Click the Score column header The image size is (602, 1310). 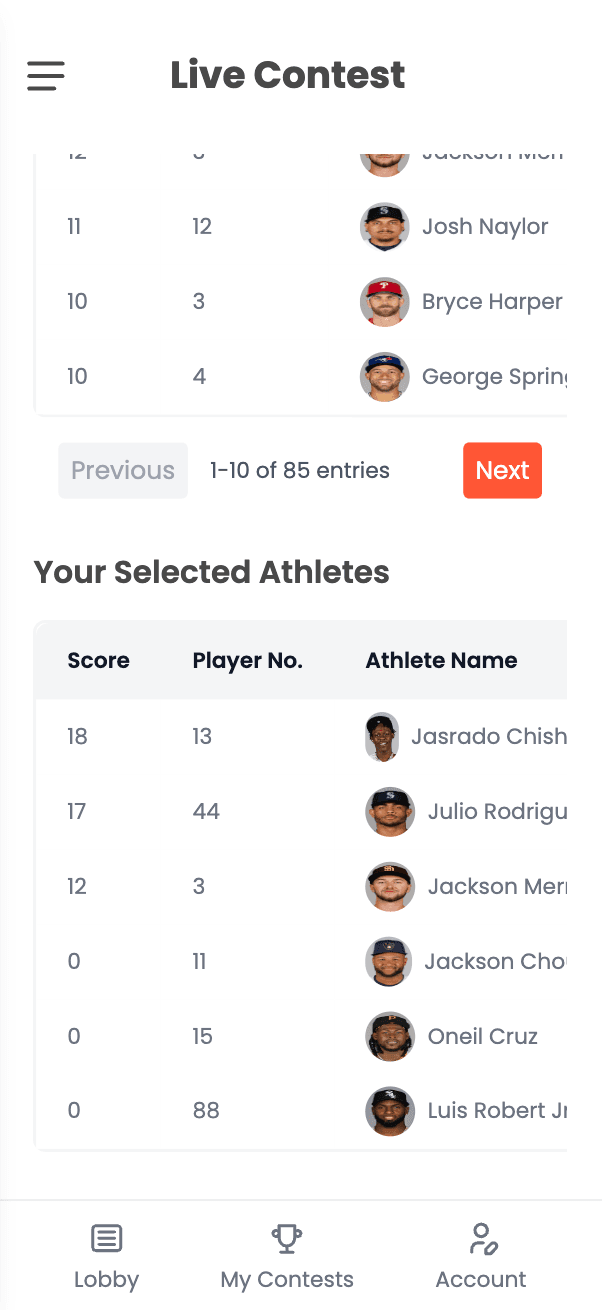pyautogui.click(x=98, y=660)
